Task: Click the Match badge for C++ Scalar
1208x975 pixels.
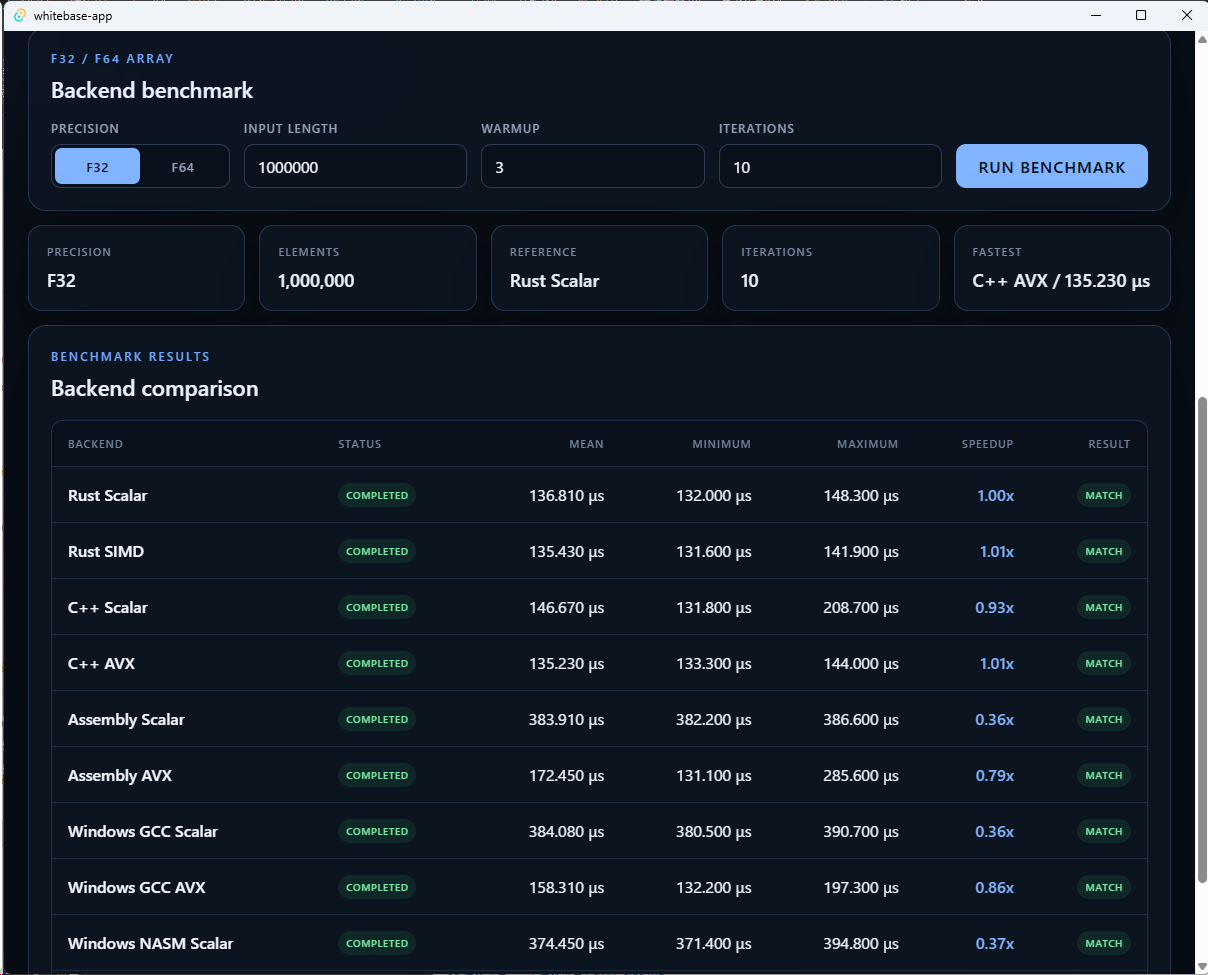Action: (x=1104, y=607)
